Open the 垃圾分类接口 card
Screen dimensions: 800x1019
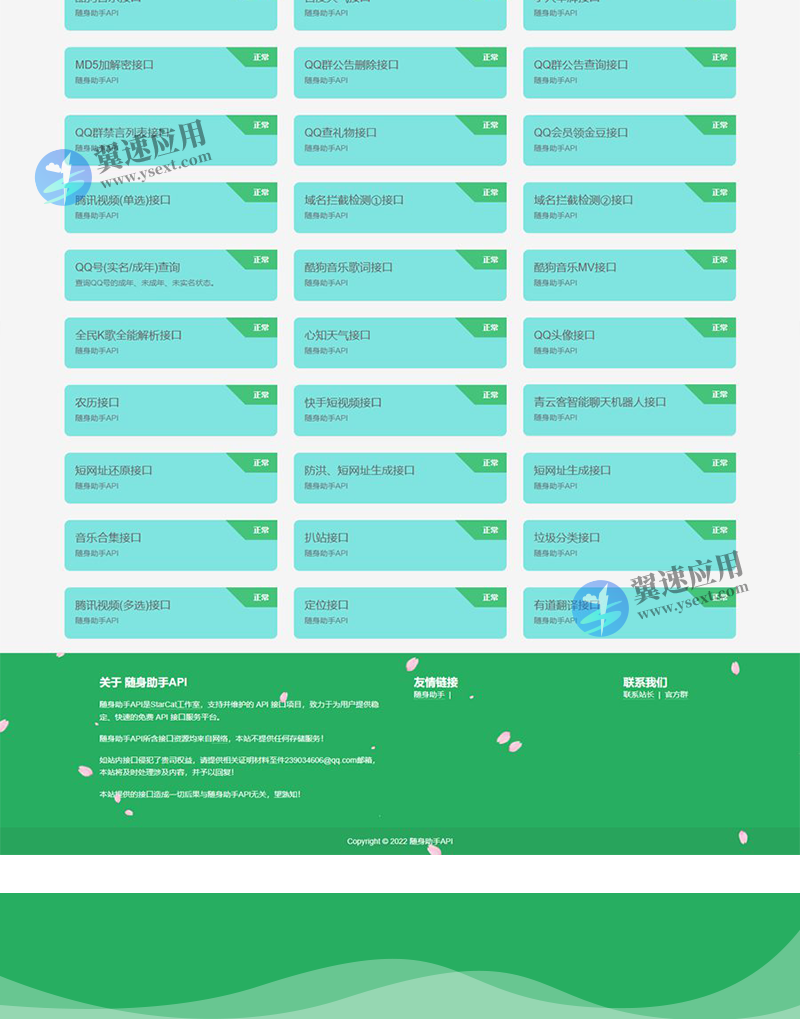628,544
